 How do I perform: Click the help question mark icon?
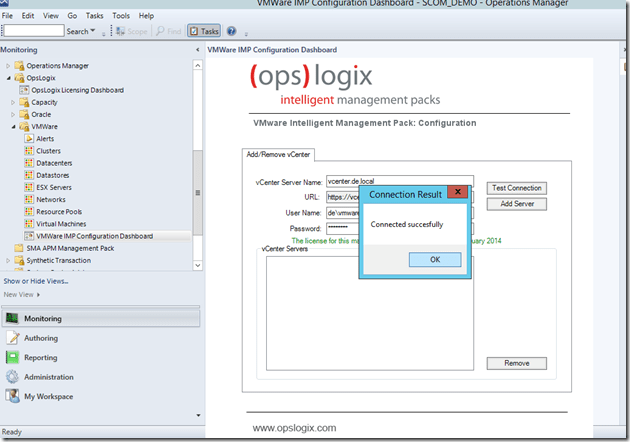(x=232, y=32)
